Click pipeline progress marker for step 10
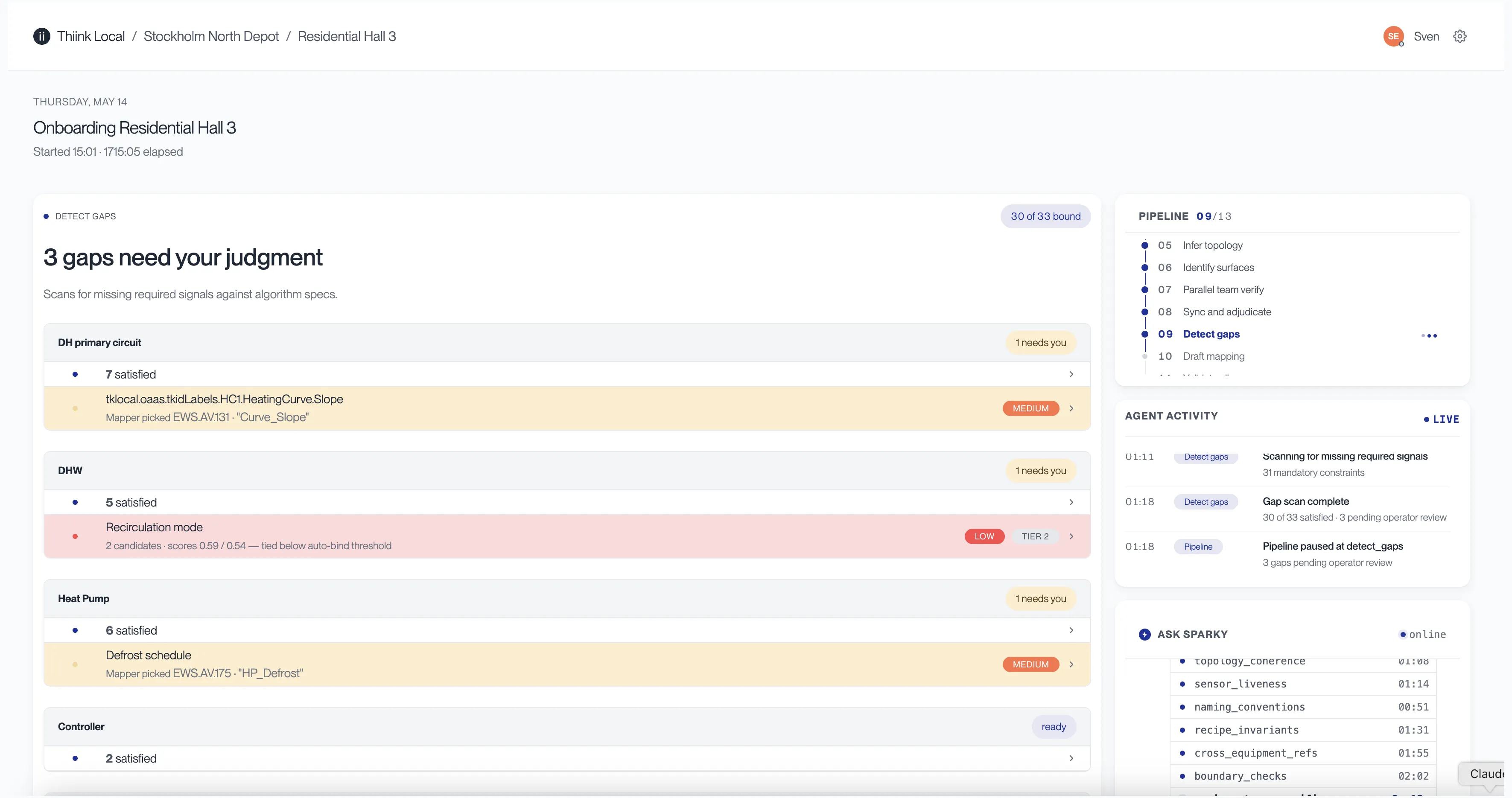Image resolution: width=1512 pixels, height=798 pixels. (1144, 356)
